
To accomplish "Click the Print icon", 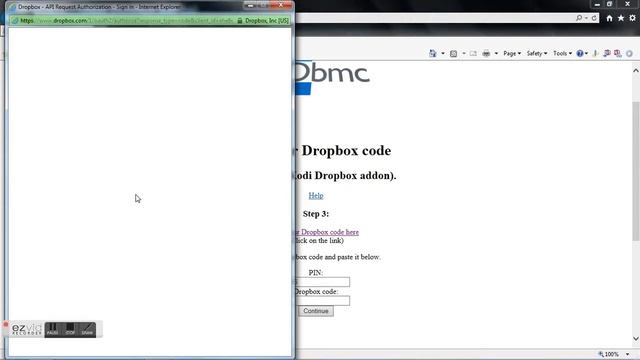I will pos(486,53).
